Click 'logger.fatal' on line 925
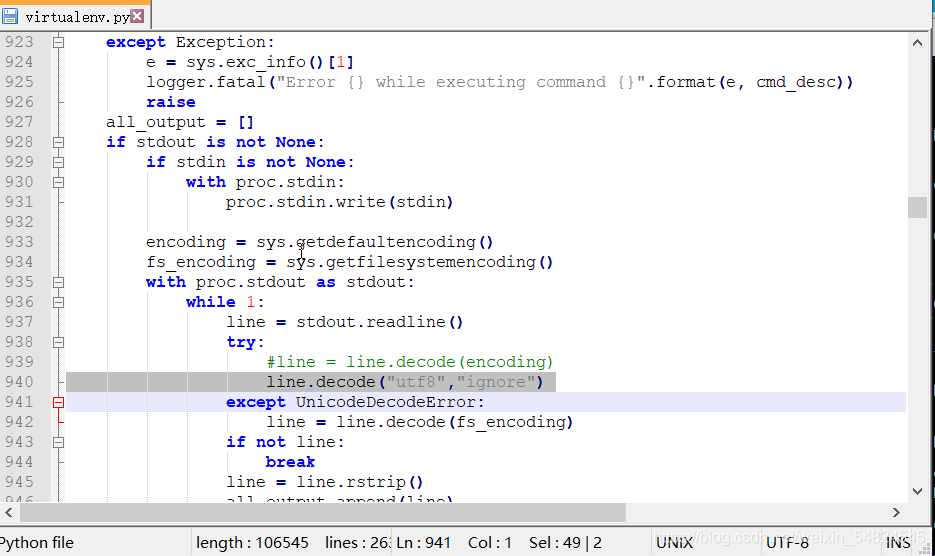The image size is (935, 556). click(206, 82)
